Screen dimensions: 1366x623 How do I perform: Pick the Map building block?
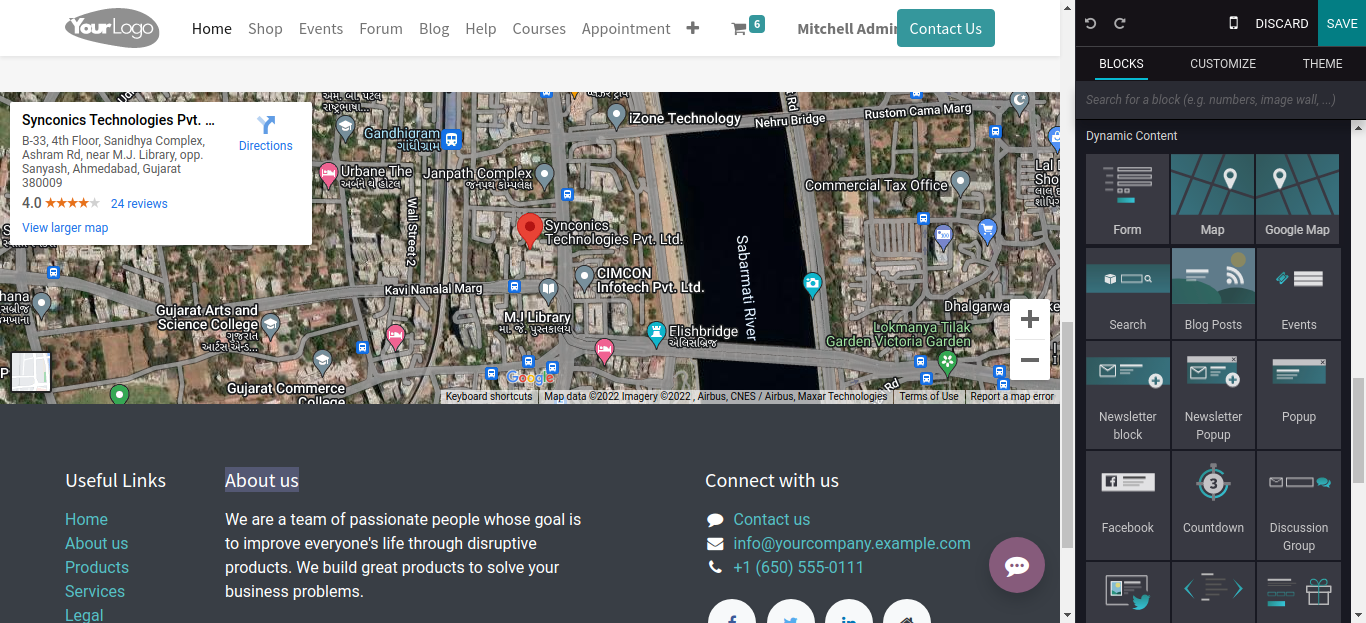coord(1212,199)
